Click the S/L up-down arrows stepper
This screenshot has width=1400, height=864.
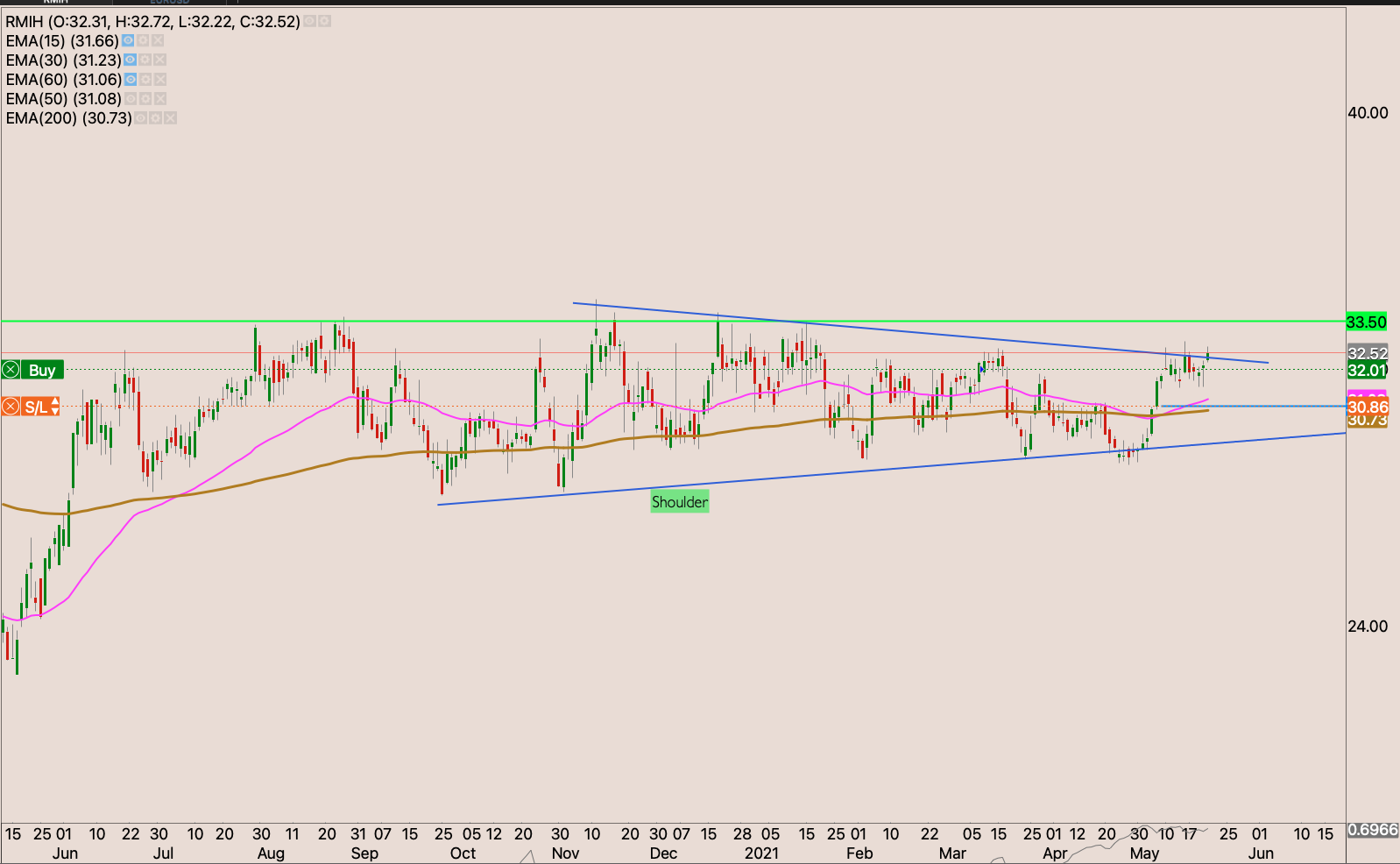[55, 407]
